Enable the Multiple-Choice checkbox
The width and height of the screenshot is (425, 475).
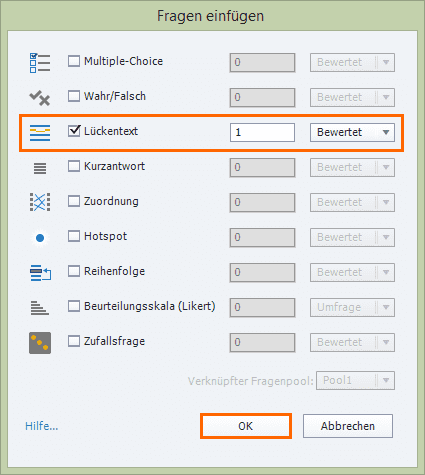(74, 61)
